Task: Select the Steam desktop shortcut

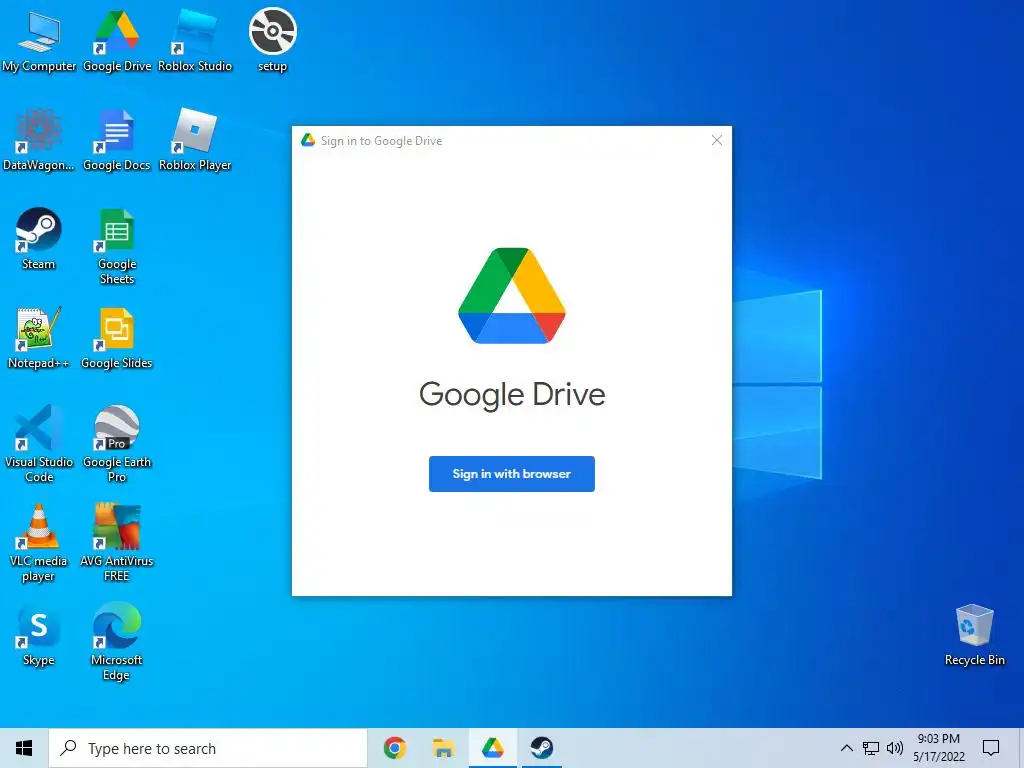Action: click(39, 239)
